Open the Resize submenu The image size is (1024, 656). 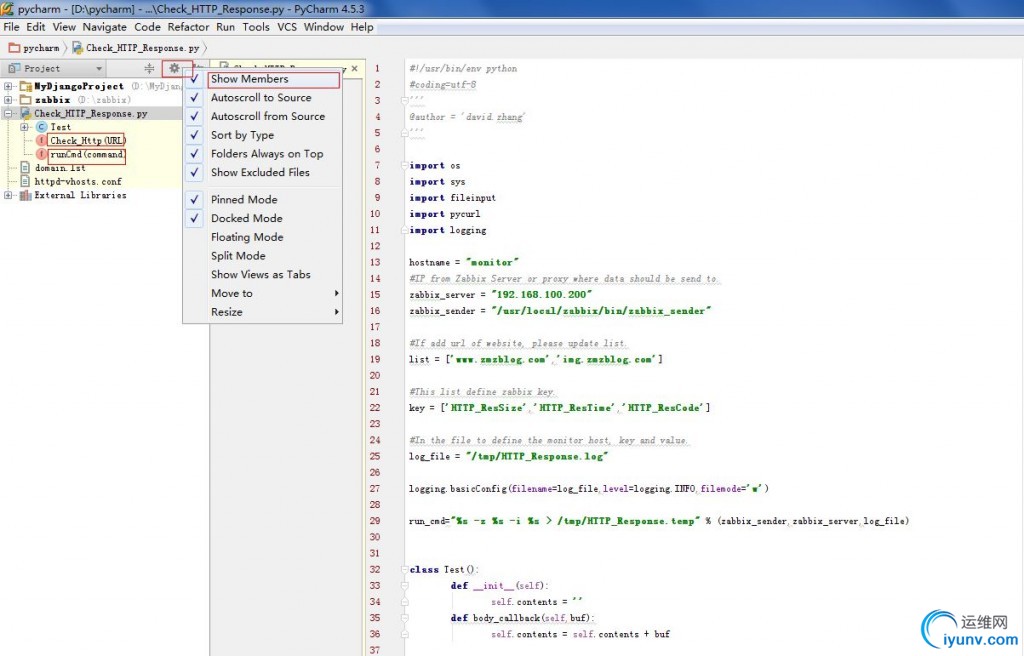tap(262, 312)
